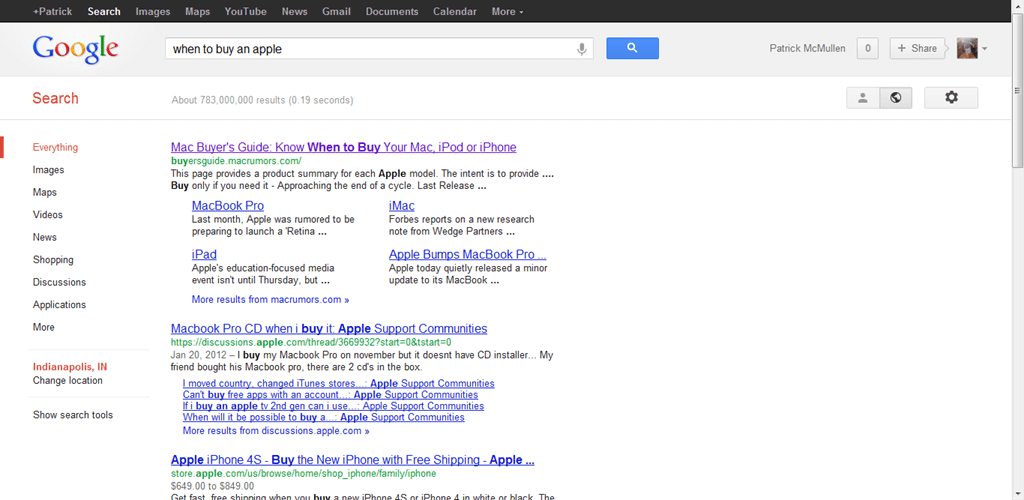This screenshot has width=1024, height=500.
Task: Filter results by Shopping in sidebar
Action: pyautogui.click(x=53, y=260)
